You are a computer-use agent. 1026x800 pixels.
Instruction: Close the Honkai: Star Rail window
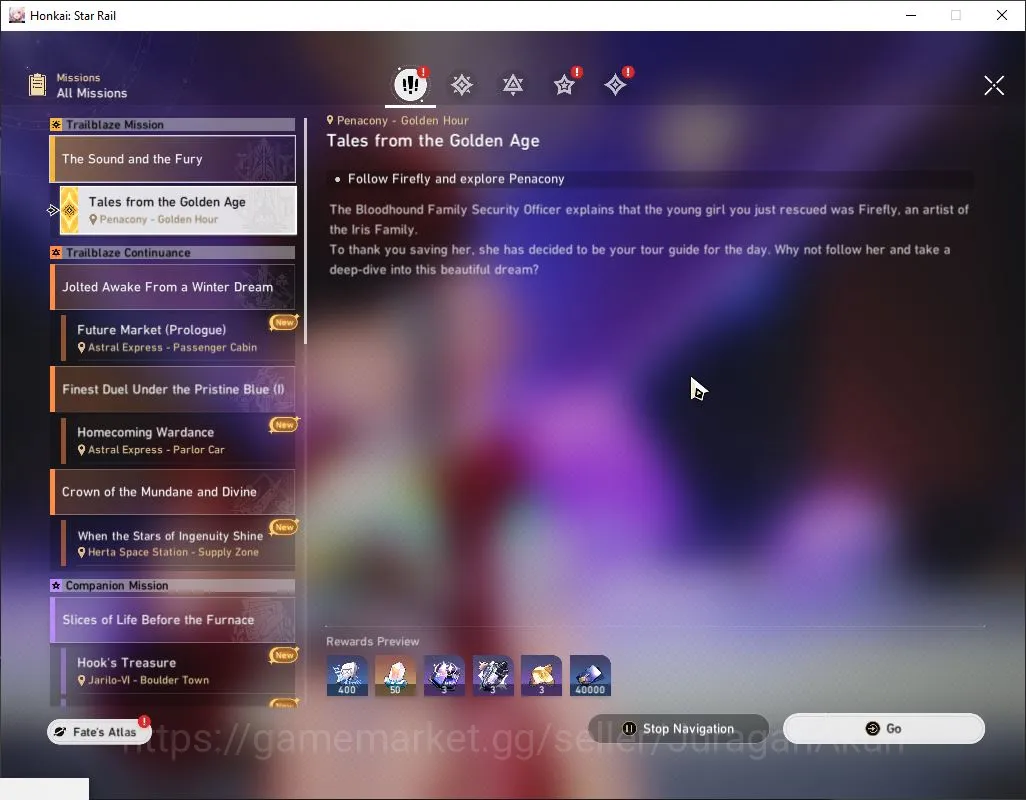click(1001, 15)
